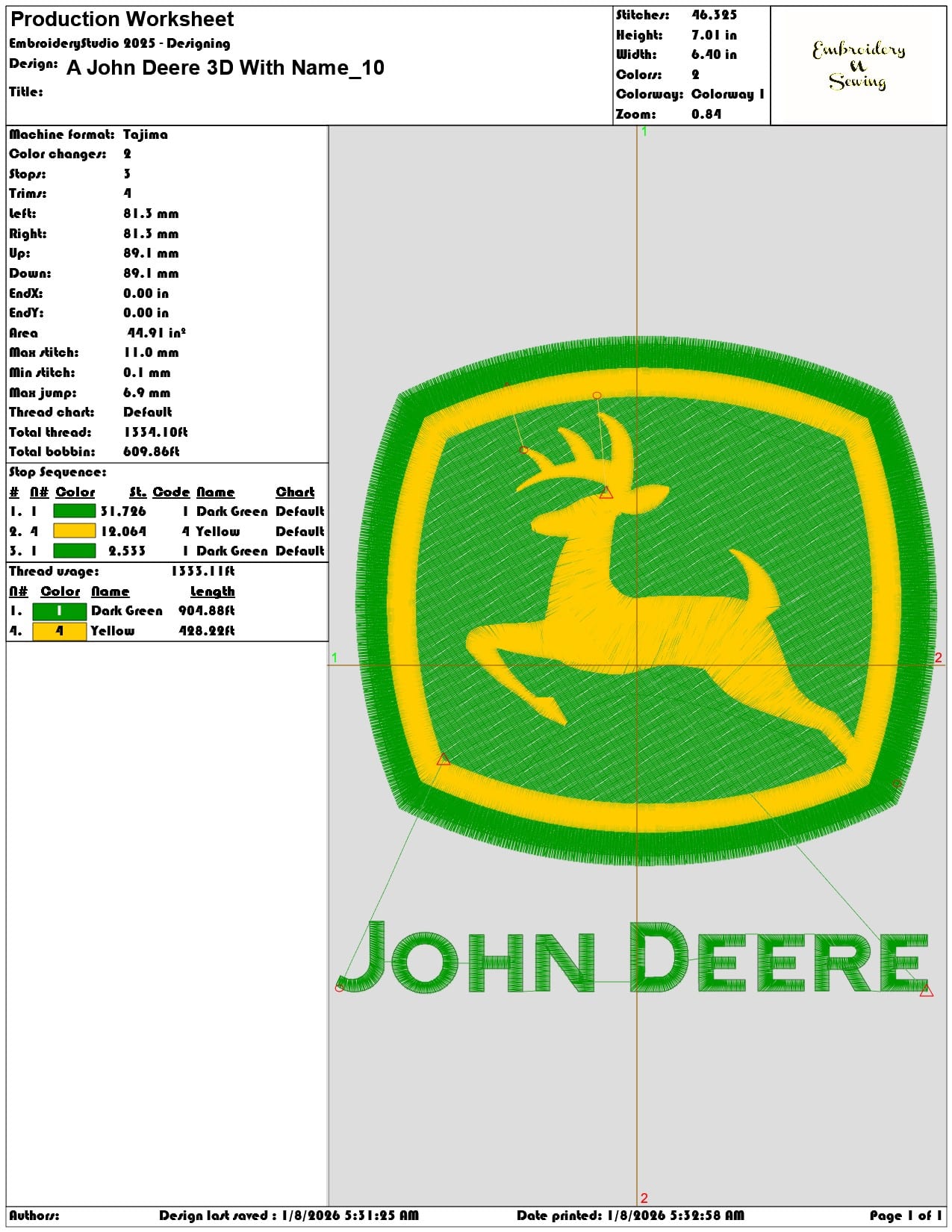Click the Yellow thread usage swatch numbered 4
952x1232 pixels.
[60, 631]
